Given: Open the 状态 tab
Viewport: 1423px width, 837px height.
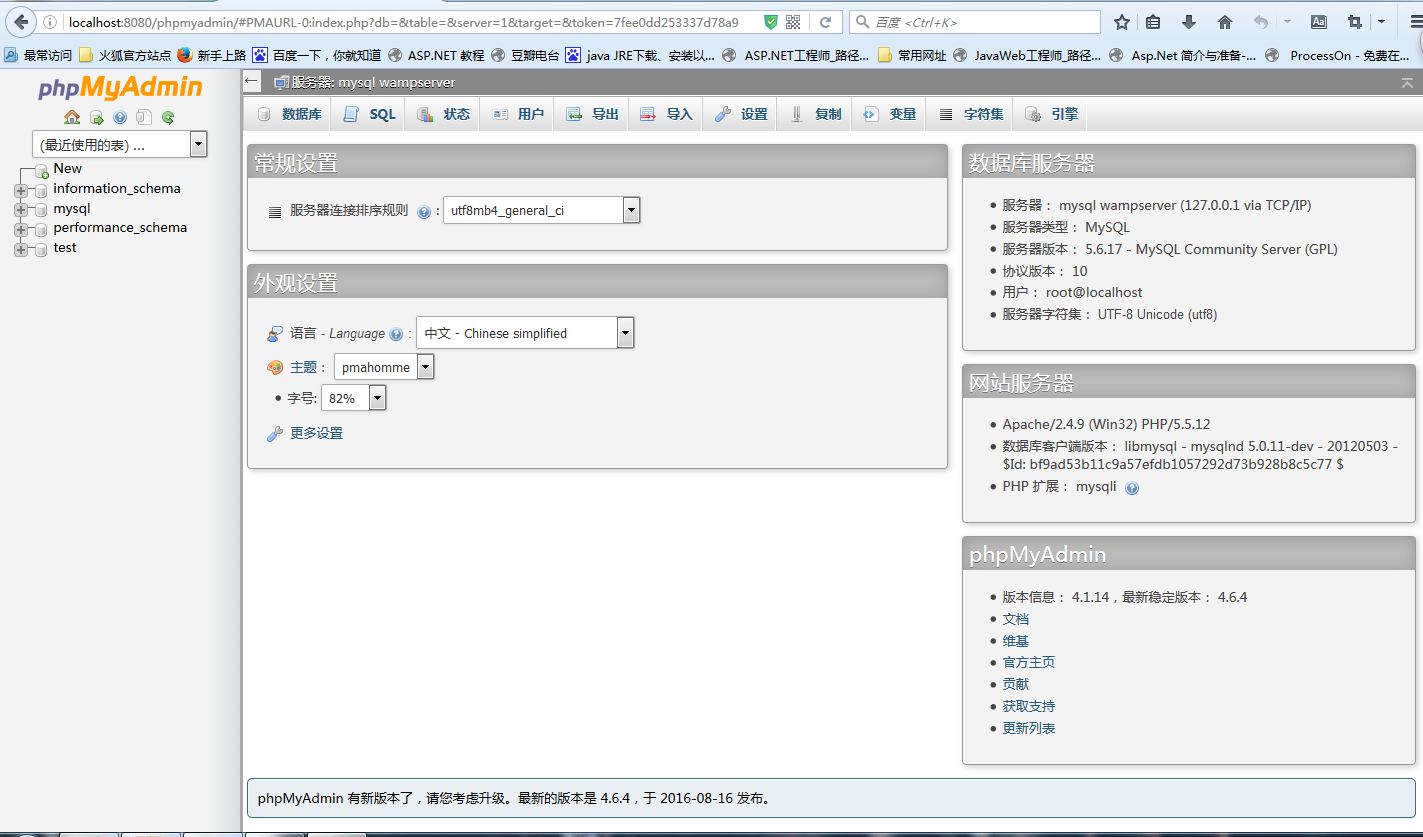Looking at the screenshot, I should (x=444, y=114).
